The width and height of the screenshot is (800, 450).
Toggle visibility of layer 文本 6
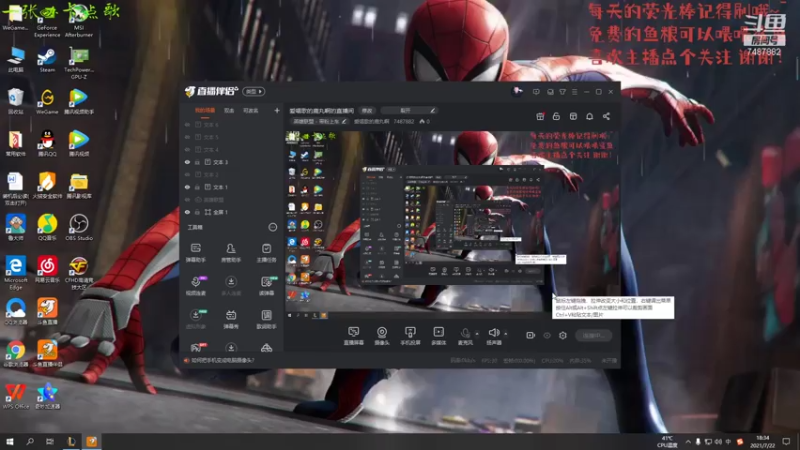point(187,124)
